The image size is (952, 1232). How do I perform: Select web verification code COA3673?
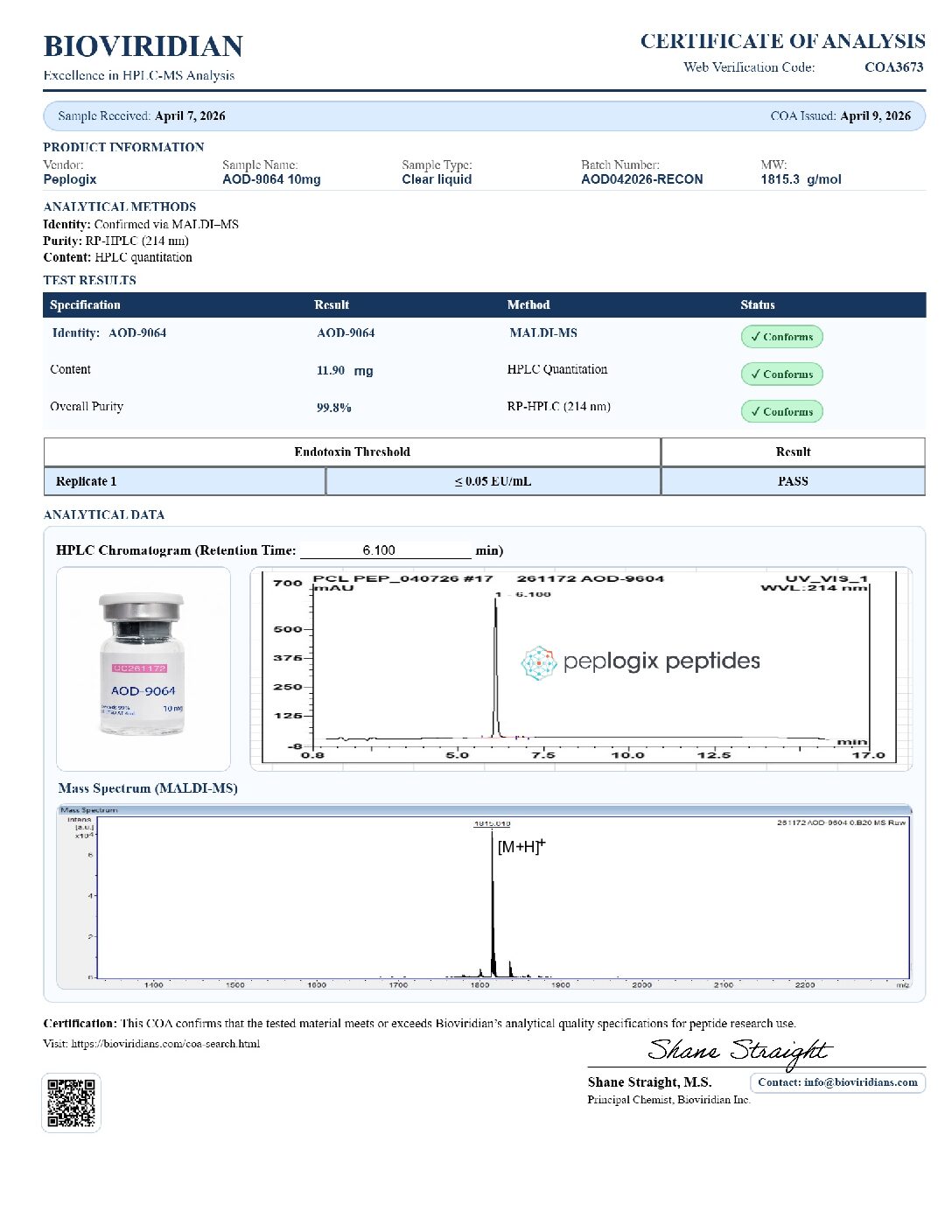click(x=893, y=67)
